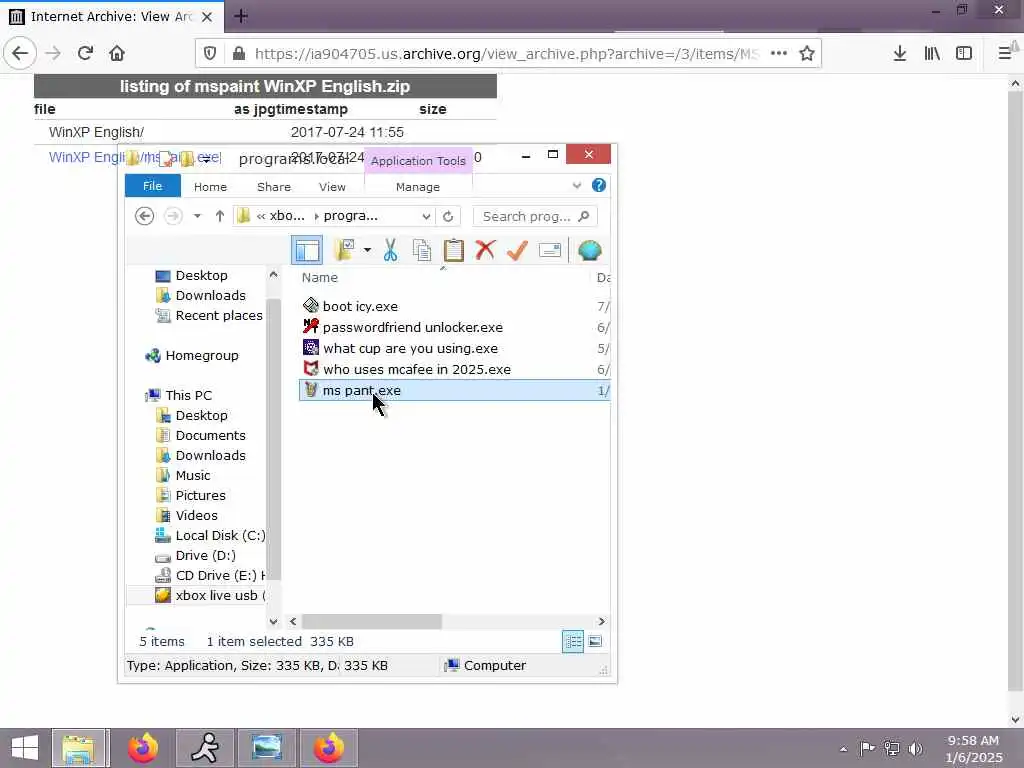
Task: Click the teal shell globe icon
Action: tap(589, 250)
